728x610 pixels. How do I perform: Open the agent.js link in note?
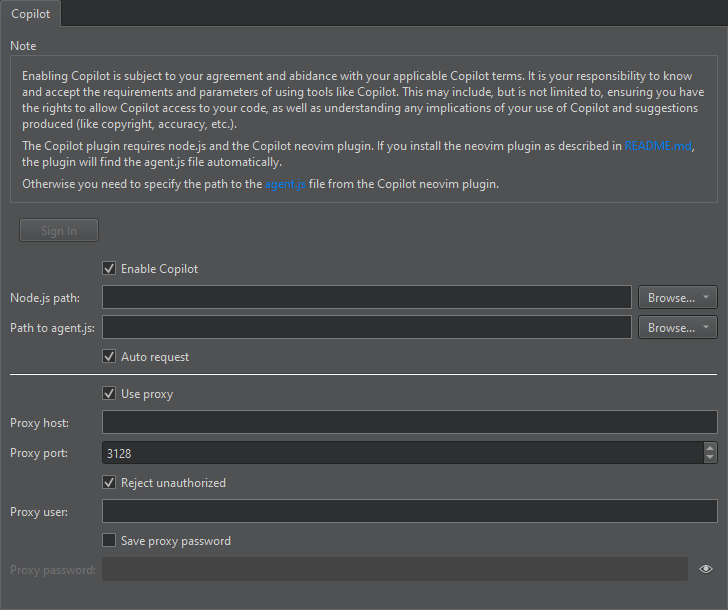coord(285,184)
